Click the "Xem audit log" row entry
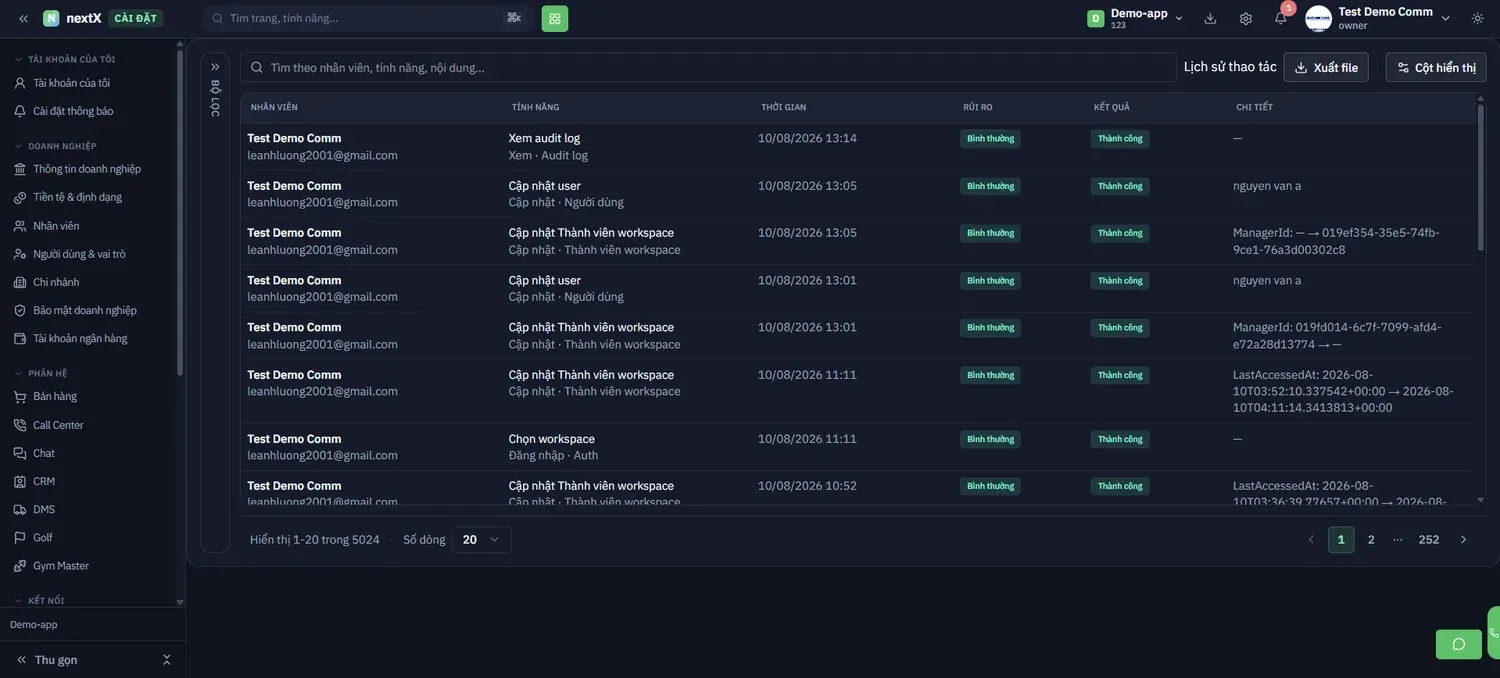Screen dimensions: 1500x678 (544, 138)
